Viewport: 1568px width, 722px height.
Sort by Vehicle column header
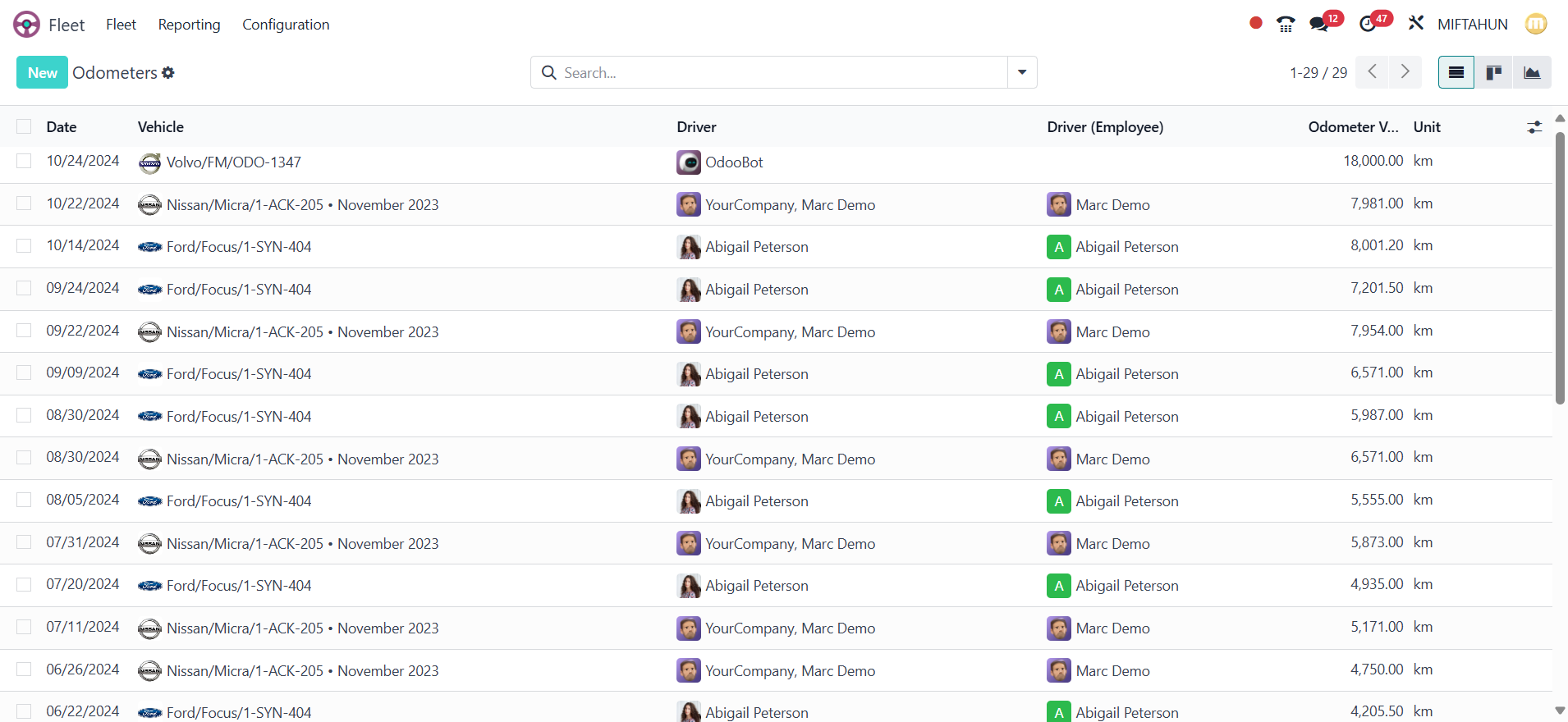161,127
